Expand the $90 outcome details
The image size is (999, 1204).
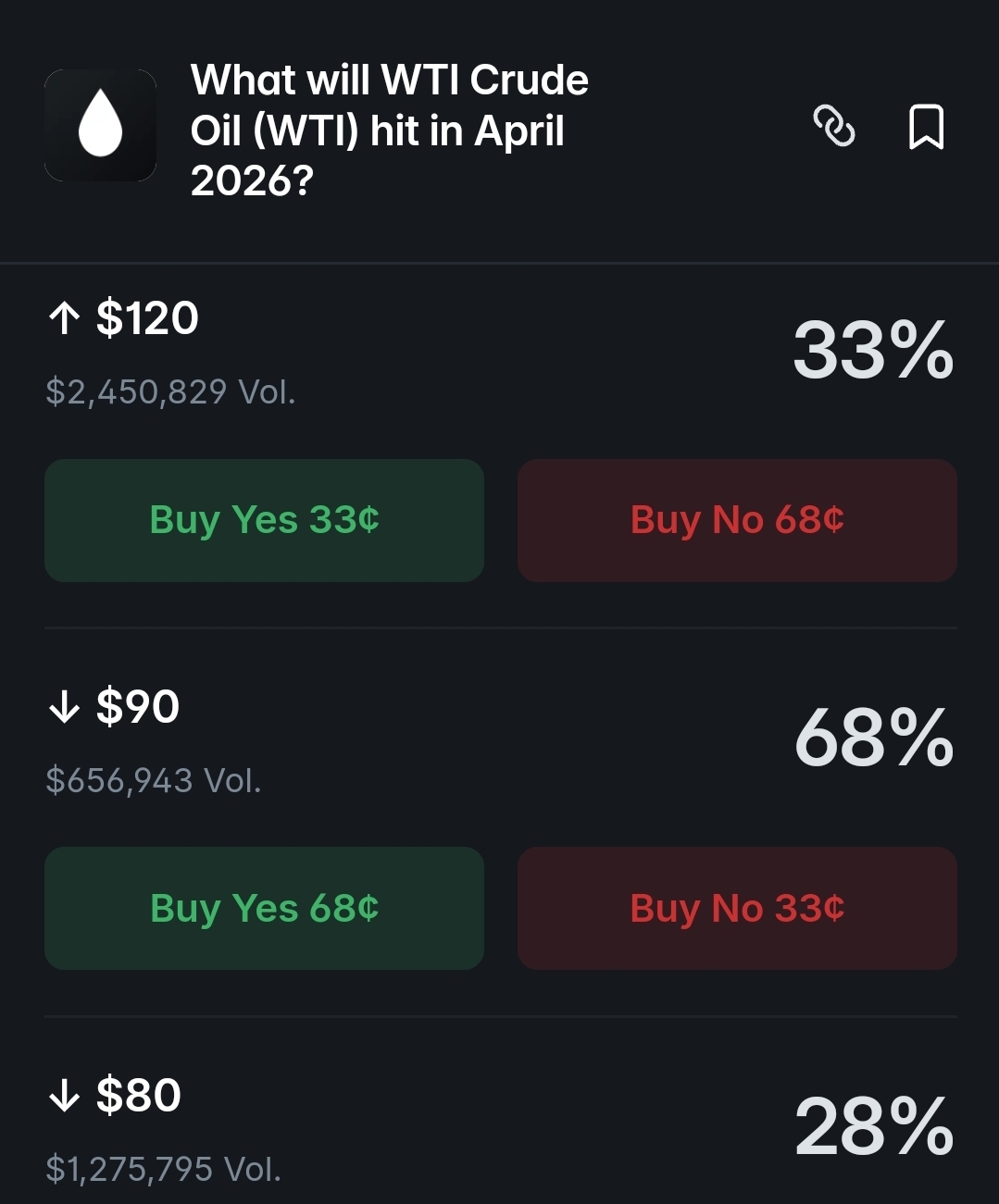click(x=138, y=708)
